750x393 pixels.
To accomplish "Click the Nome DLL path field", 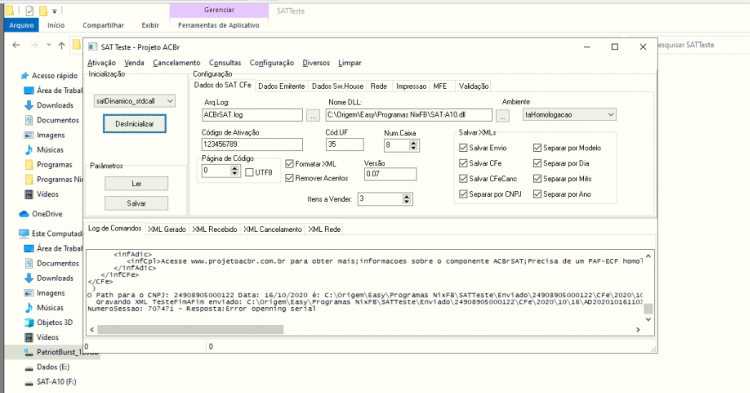I will click(x=409, y=115).
